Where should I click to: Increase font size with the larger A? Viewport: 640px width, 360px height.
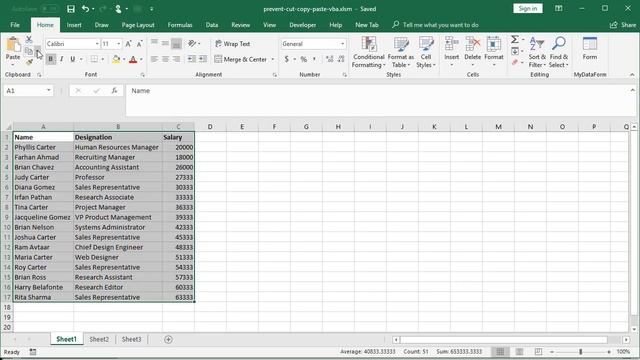[128, 44]
